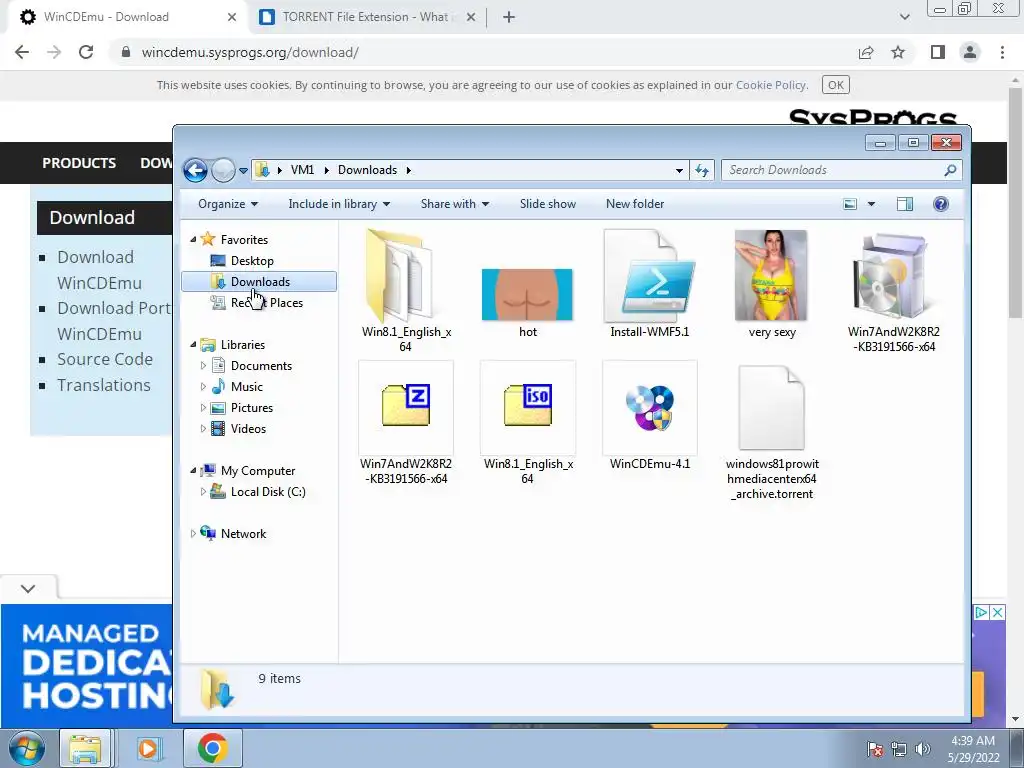Screen dimensions: 1024x768
Task: Click Downloads in the address bar
Action: pyautogui.click(x=367, y=170)
